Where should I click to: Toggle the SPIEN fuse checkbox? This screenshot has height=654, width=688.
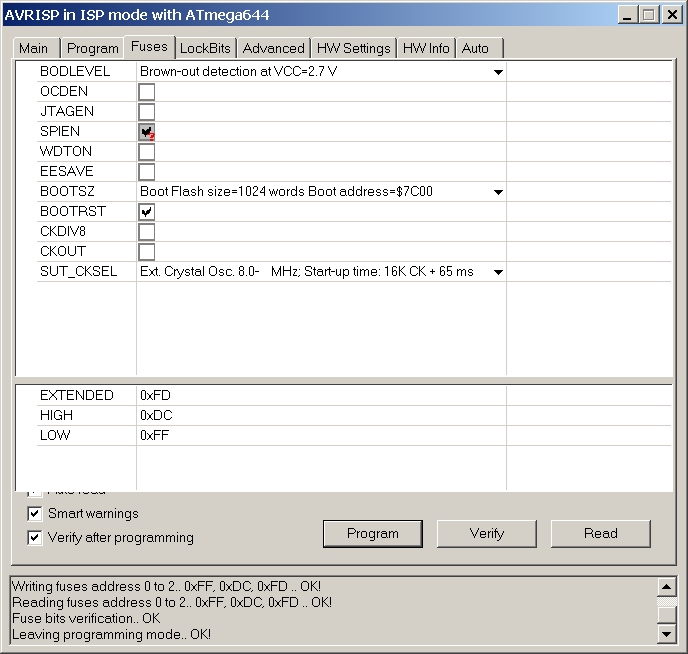[147, 132]
